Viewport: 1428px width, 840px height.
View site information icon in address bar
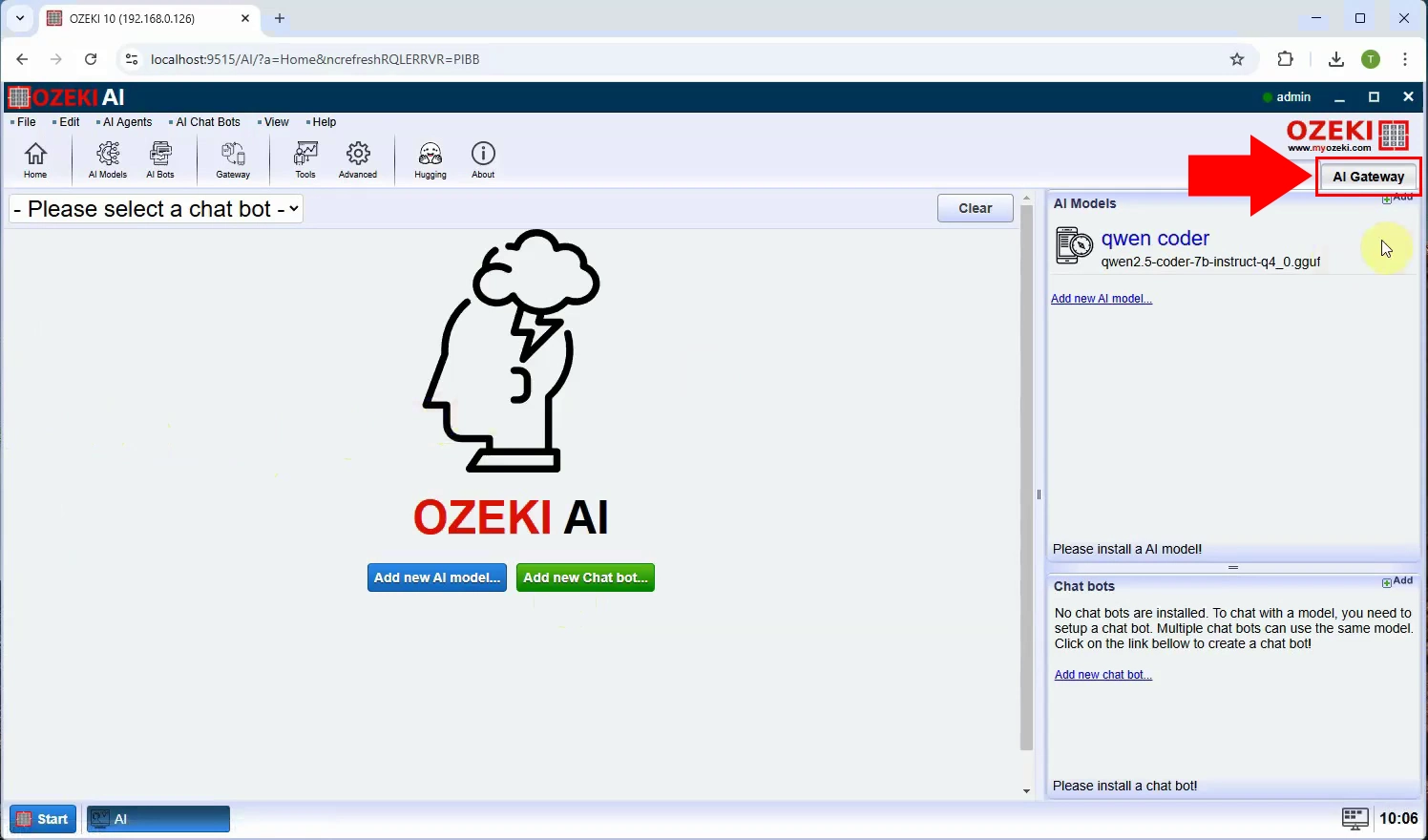click(132, 59)
